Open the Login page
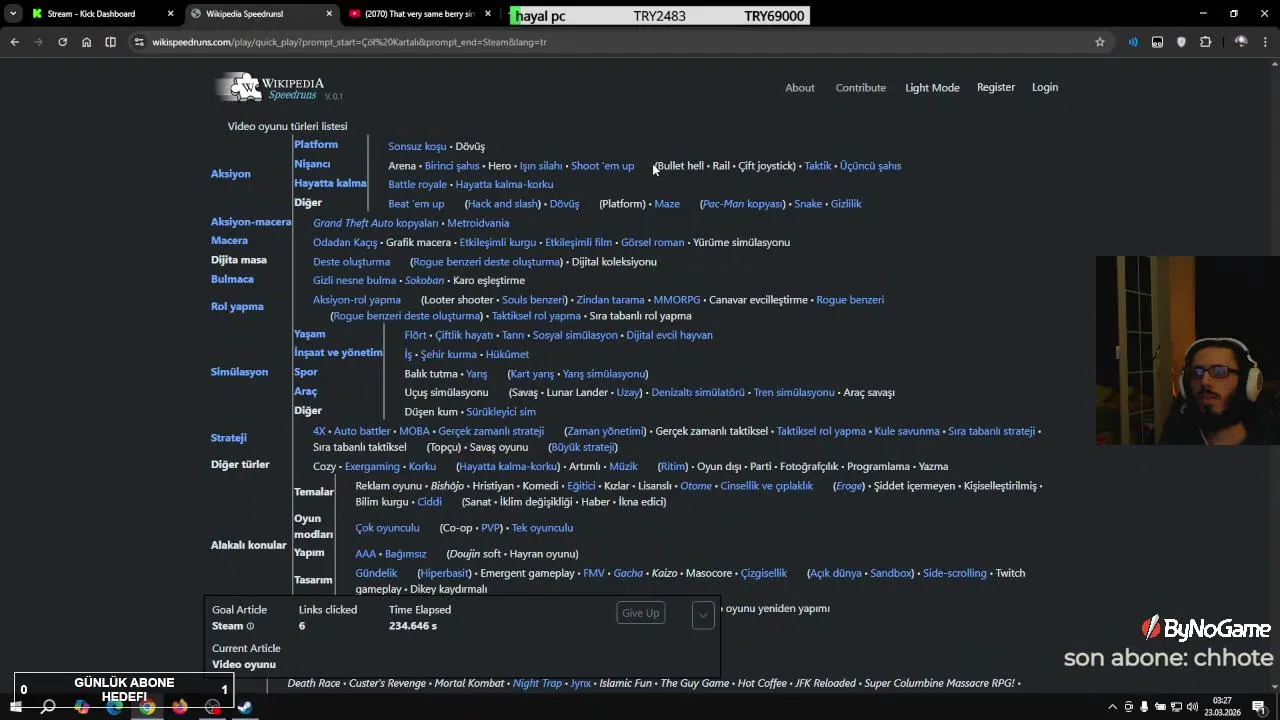Image resolution: width=1280 pixels, height=720 pixels. (x=1045, y=87)
